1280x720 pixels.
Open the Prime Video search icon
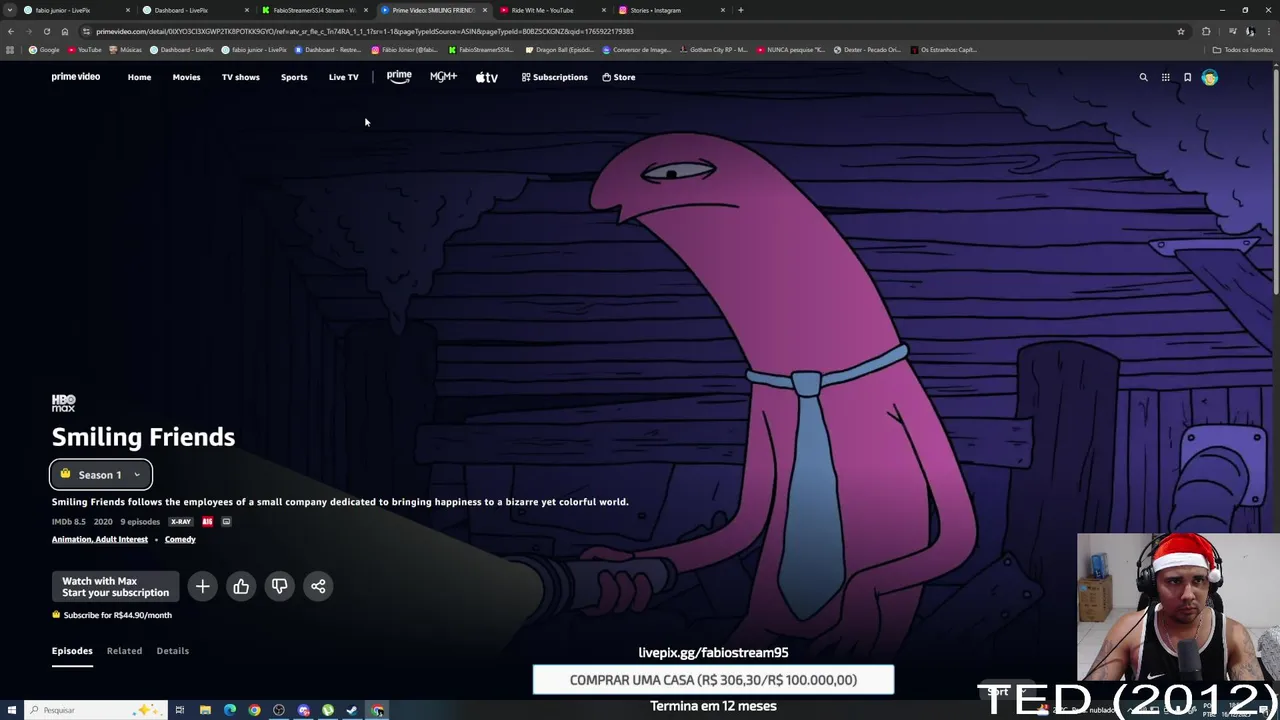click(x=1143, y=77)
